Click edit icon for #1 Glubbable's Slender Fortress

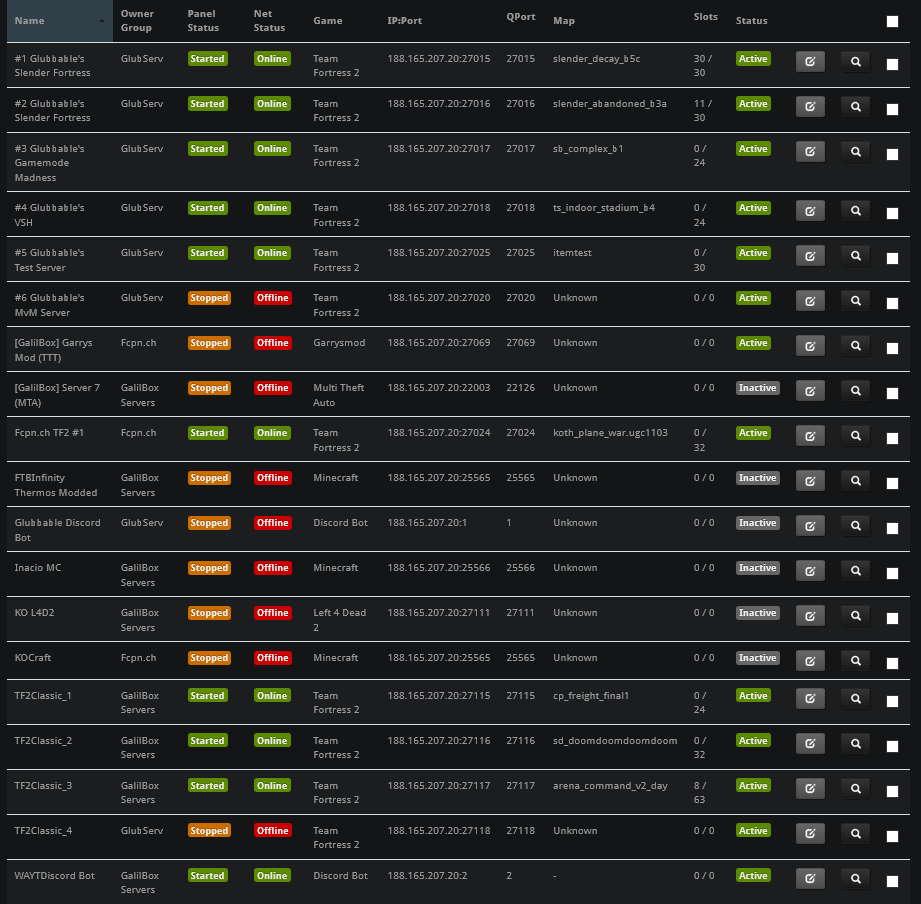810,62
